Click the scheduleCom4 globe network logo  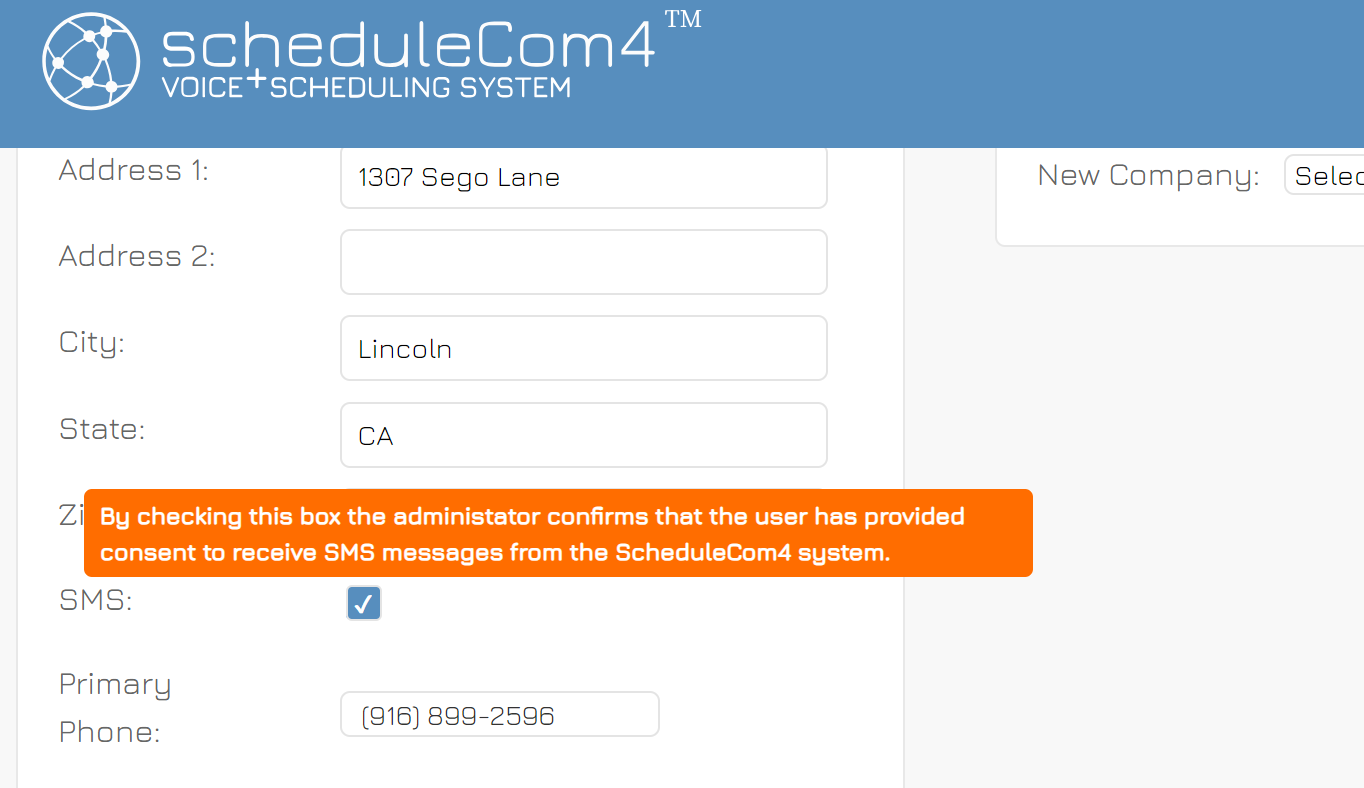pyautogui.click(x=92, y=61)
